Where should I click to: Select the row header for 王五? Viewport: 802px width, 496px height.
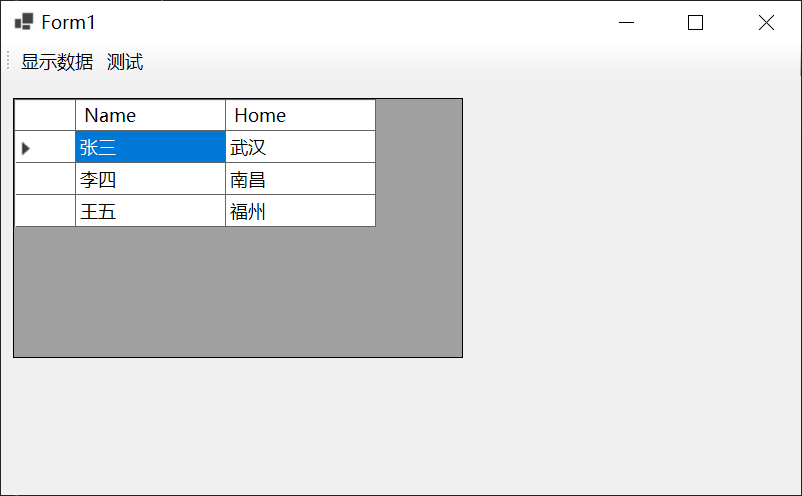coord(45,211)
